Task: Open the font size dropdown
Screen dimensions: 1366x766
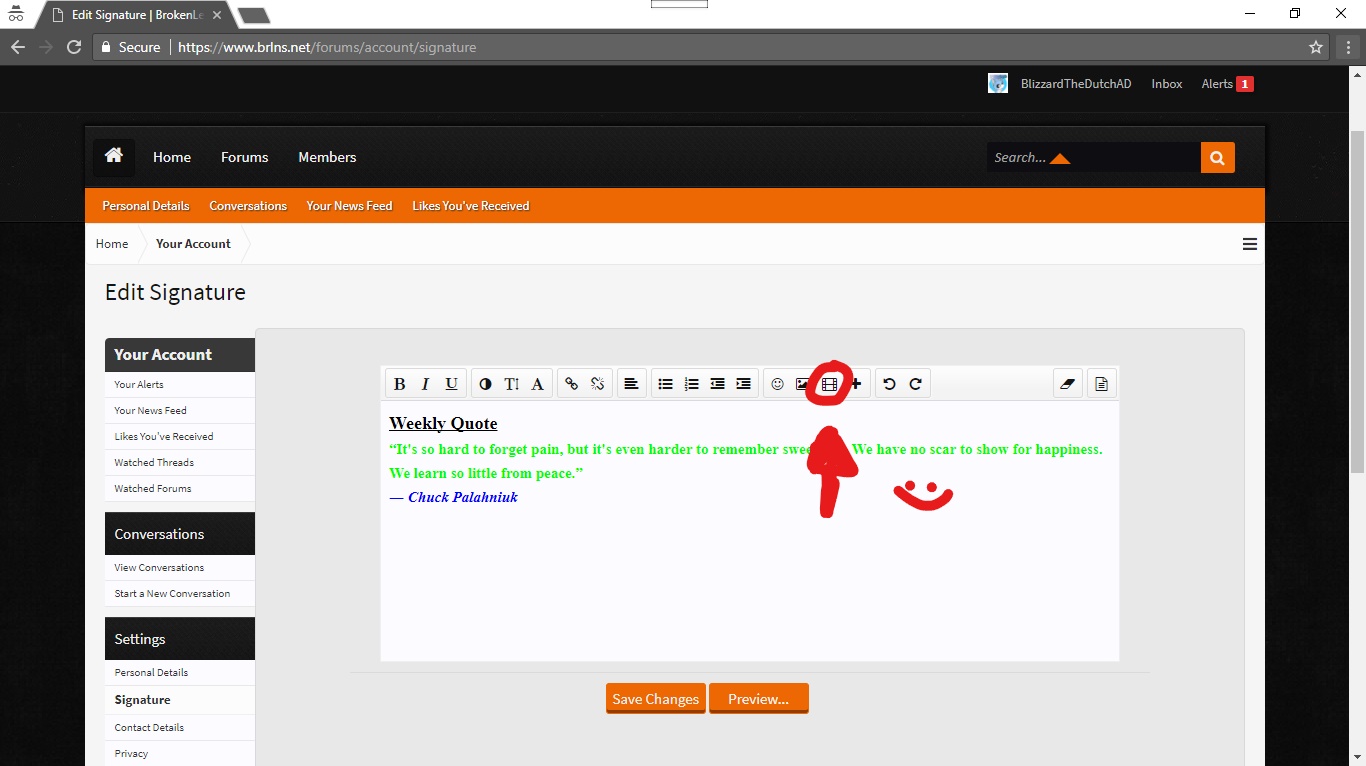Action: coord(511,384)
